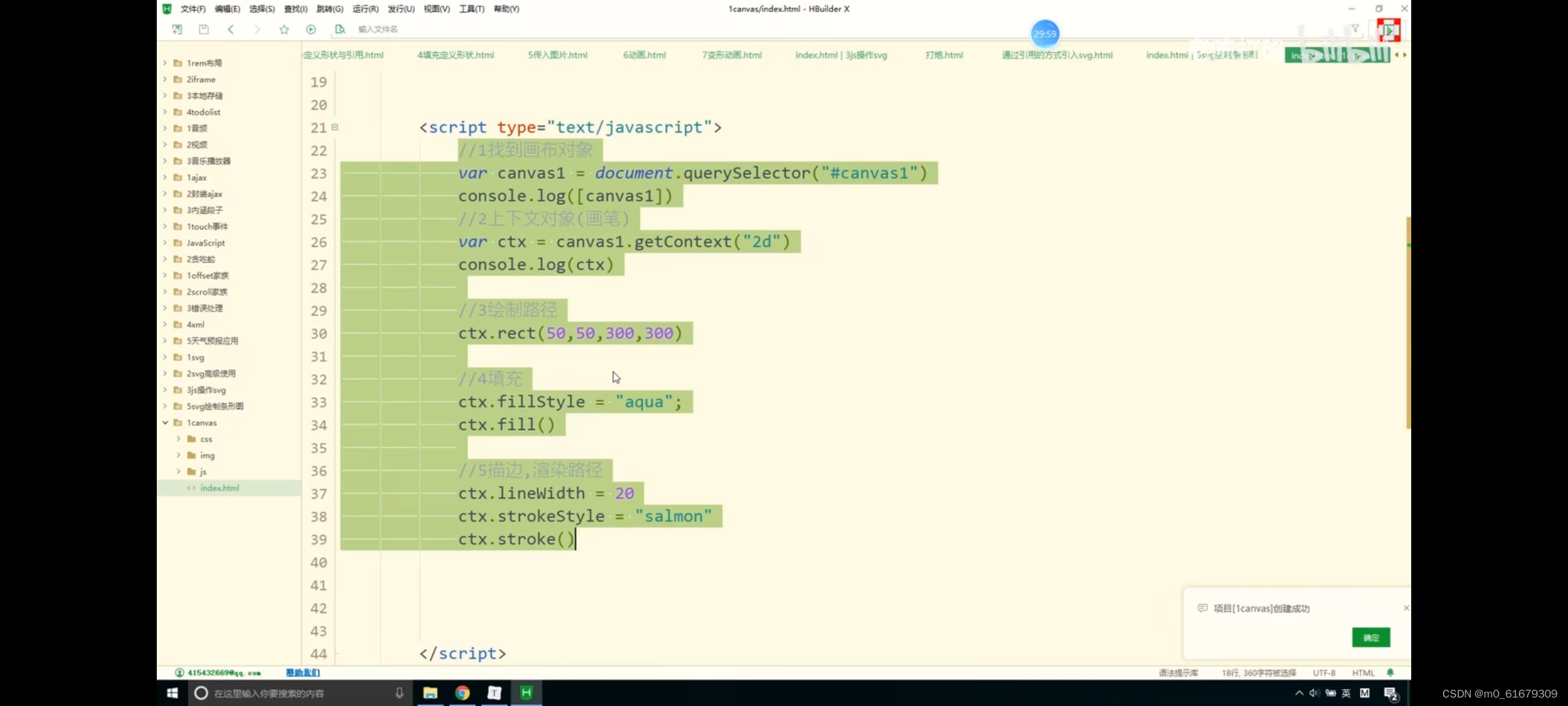This screenshot has width=1568, height=706.
Task: Click the save file toolbar icon
Action: click(204, 29)
